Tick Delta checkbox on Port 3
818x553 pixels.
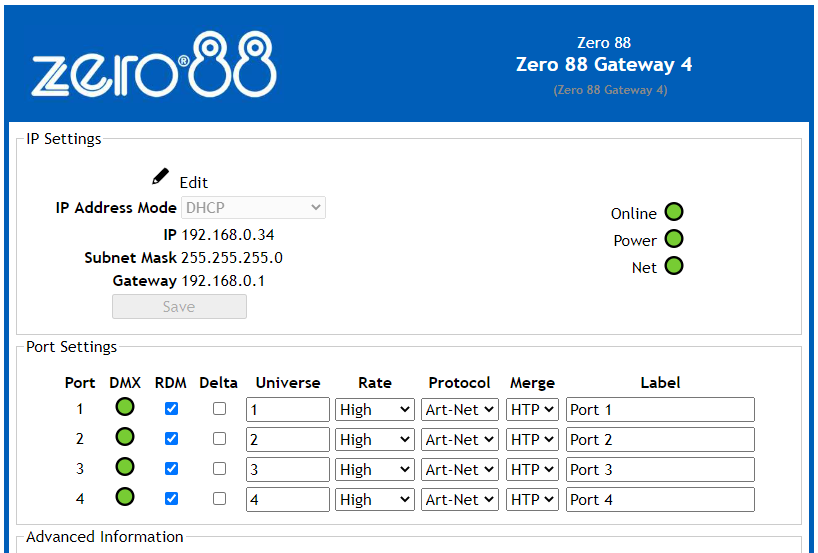point(220,468)
